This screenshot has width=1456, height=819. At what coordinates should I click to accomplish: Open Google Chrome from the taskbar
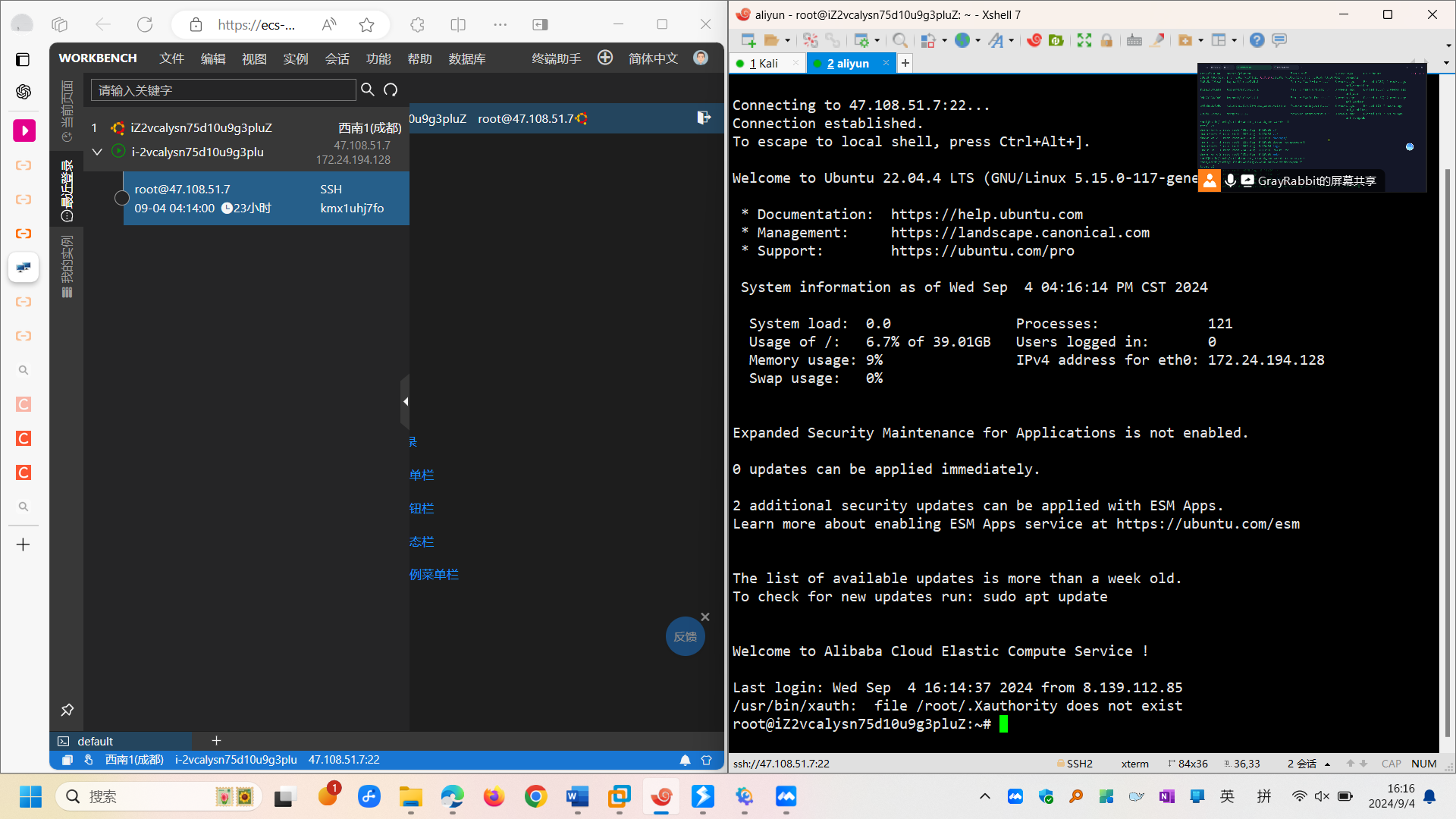535,796
